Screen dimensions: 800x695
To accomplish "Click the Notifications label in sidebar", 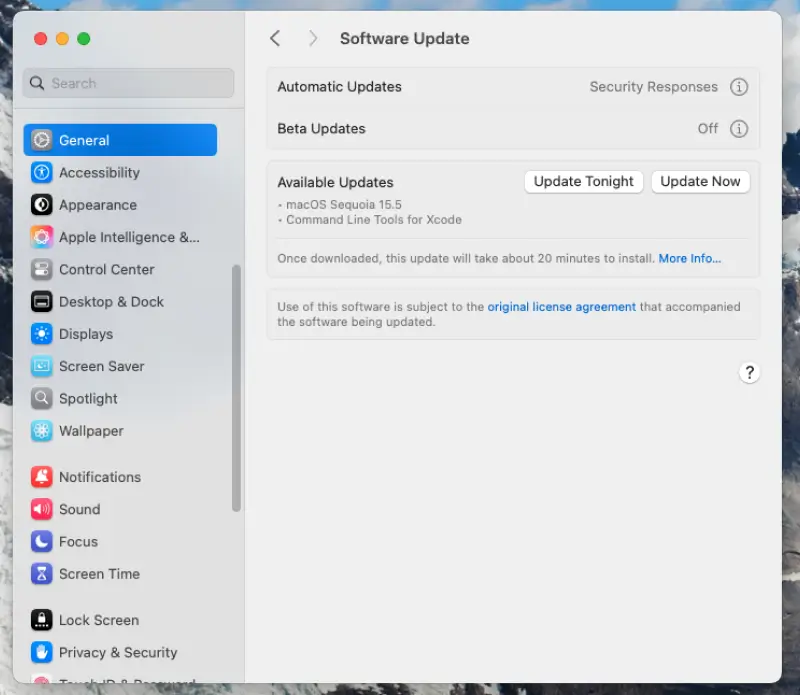I will pos(100,477).
